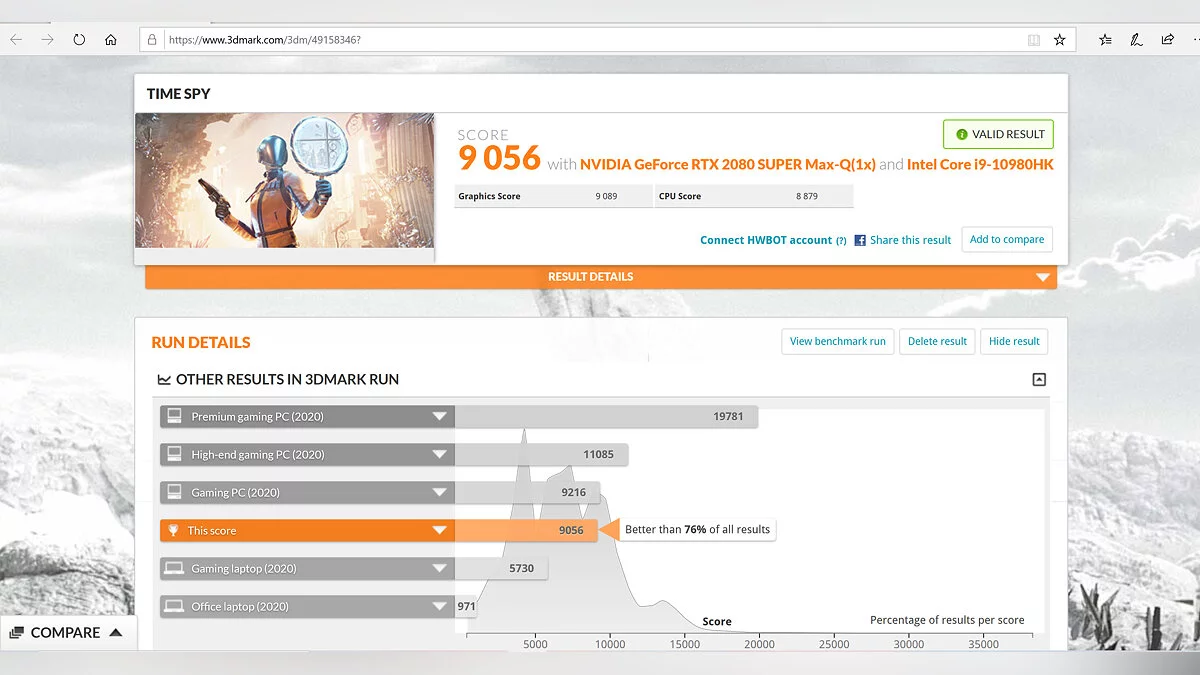This screenshot has width=1200, height=675.
Task: Click the Premium gaming PC monitor icon
Action: click(x=174, y=416)
